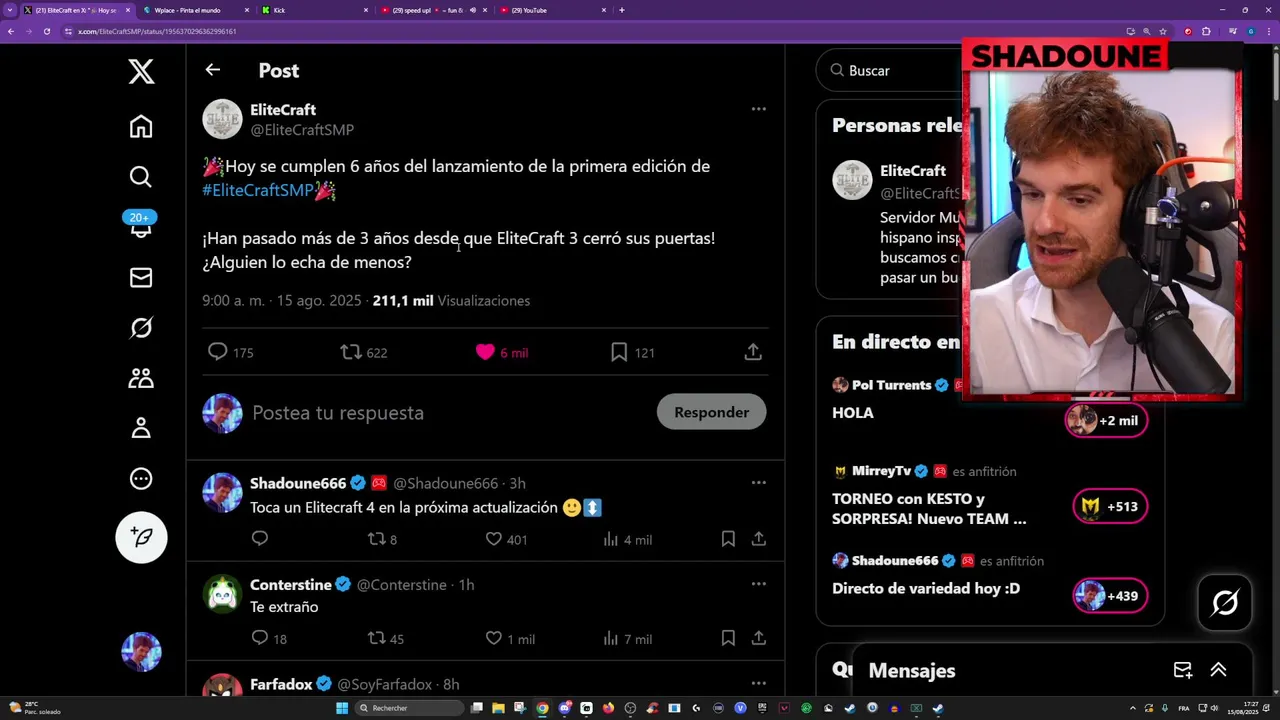Bookmark the EliteCraft post (121)
This screenshot has width=1280, height=720.
coord(632,352)
